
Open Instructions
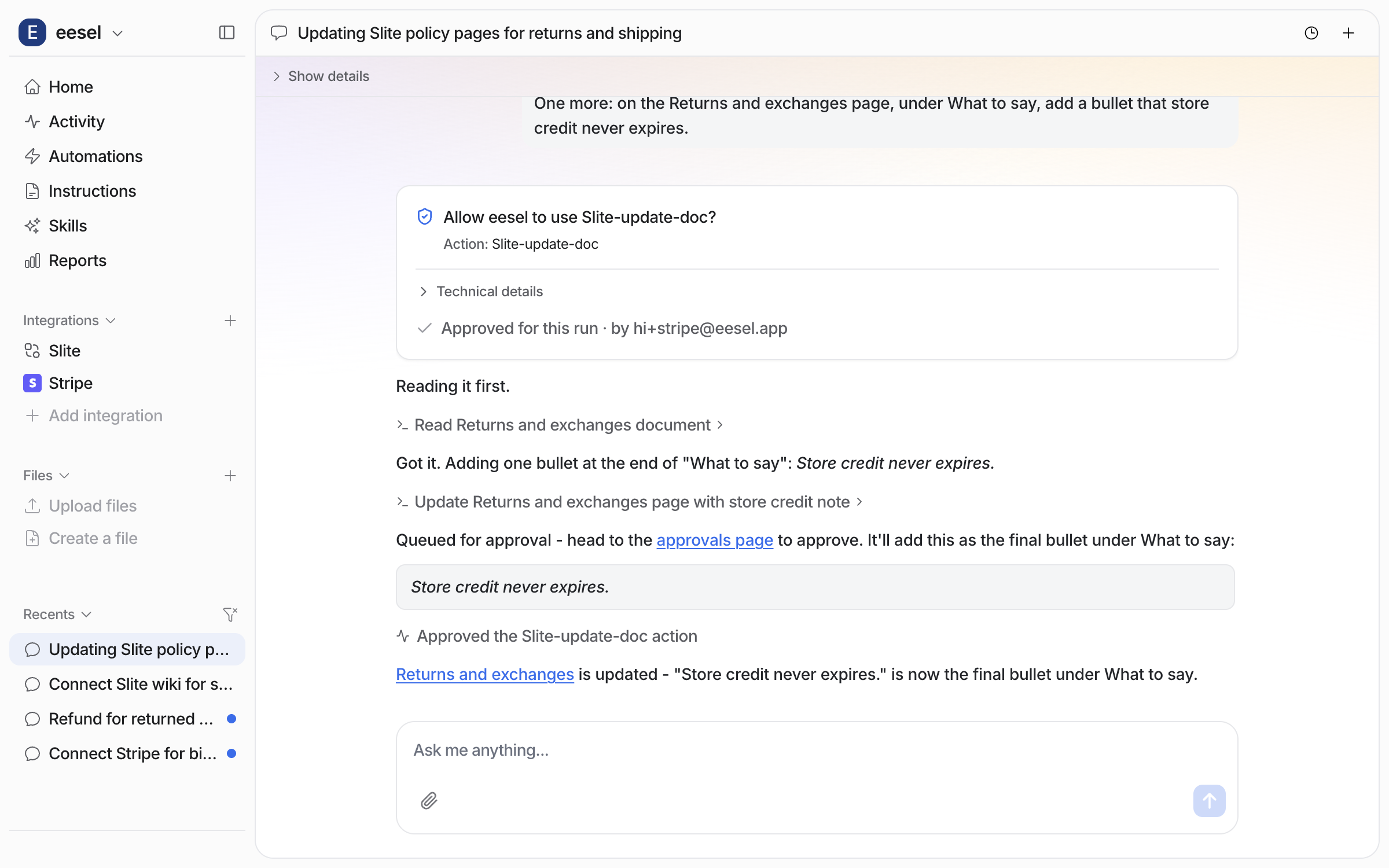(x=127, y=191)
